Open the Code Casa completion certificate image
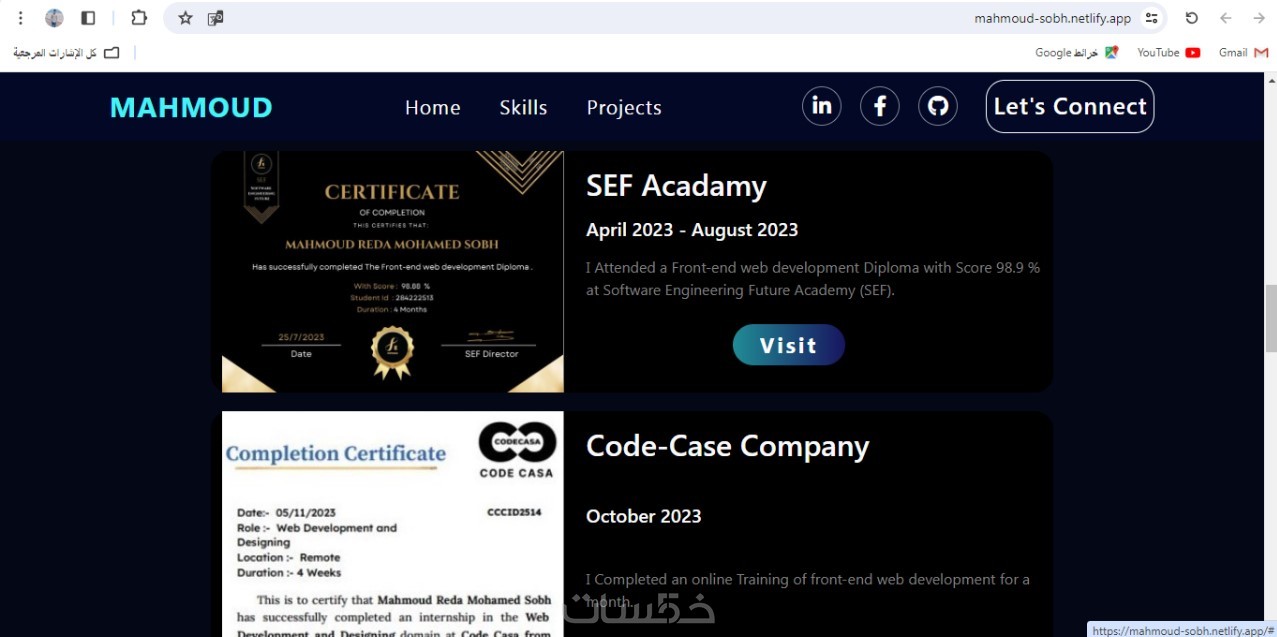Screen dimensions: 1277x637 (x=393, y=524)
